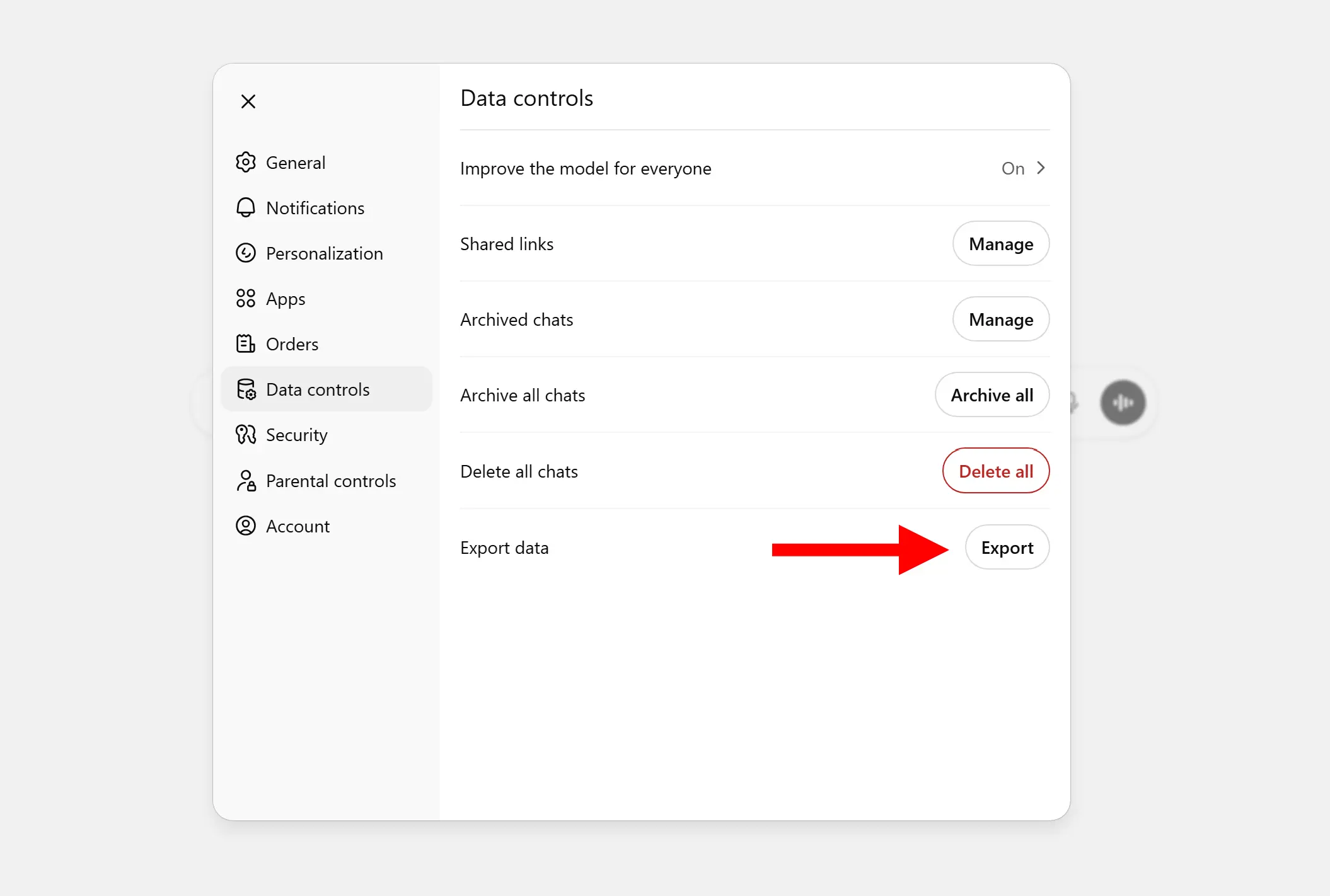Go to the Notifications settings section
Screen dimensions: 1330x896
click(315, 208)
